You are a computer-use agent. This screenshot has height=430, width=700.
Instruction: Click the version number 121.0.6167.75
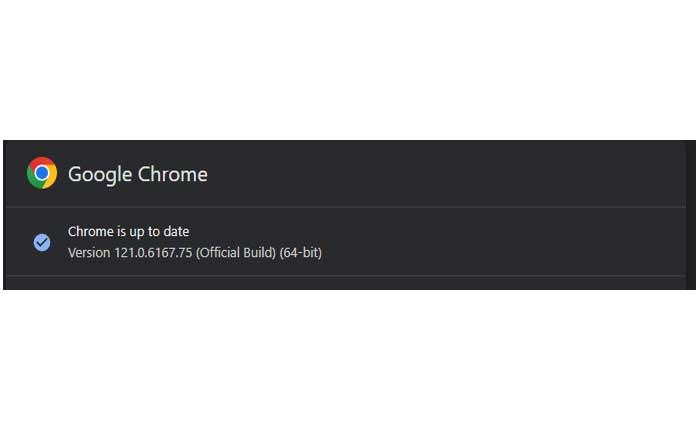click(x=155, y=252)
